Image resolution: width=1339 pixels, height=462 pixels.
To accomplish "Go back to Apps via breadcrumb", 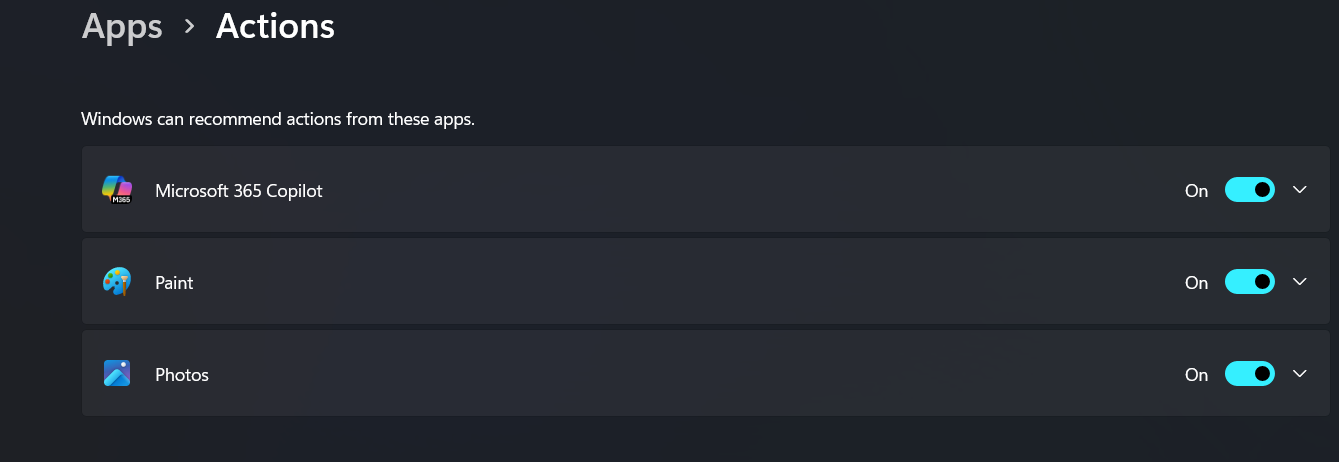I will [x=122, y=26].
